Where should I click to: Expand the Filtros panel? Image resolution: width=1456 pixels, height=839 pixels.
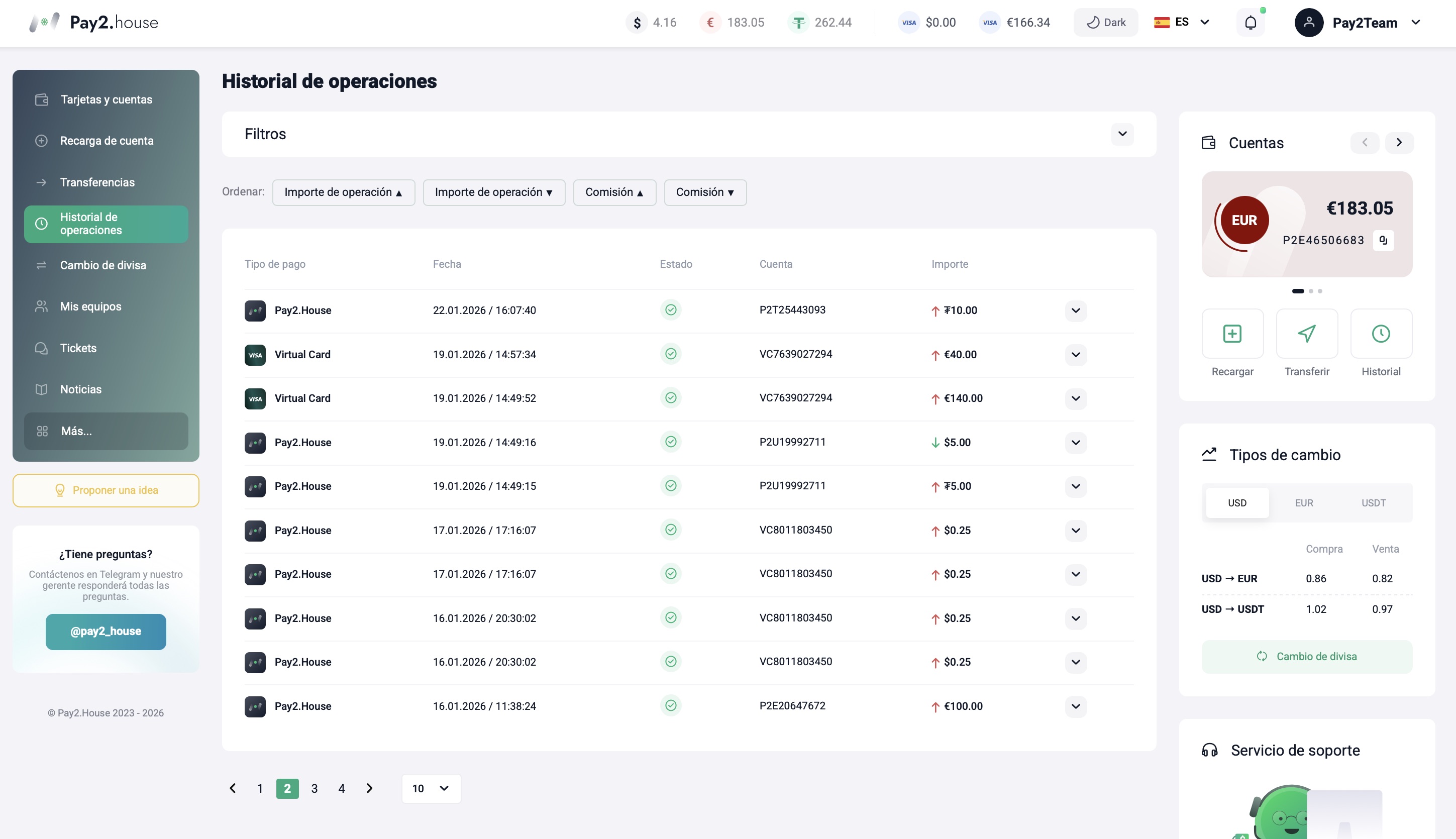(x=1122, y=134)
